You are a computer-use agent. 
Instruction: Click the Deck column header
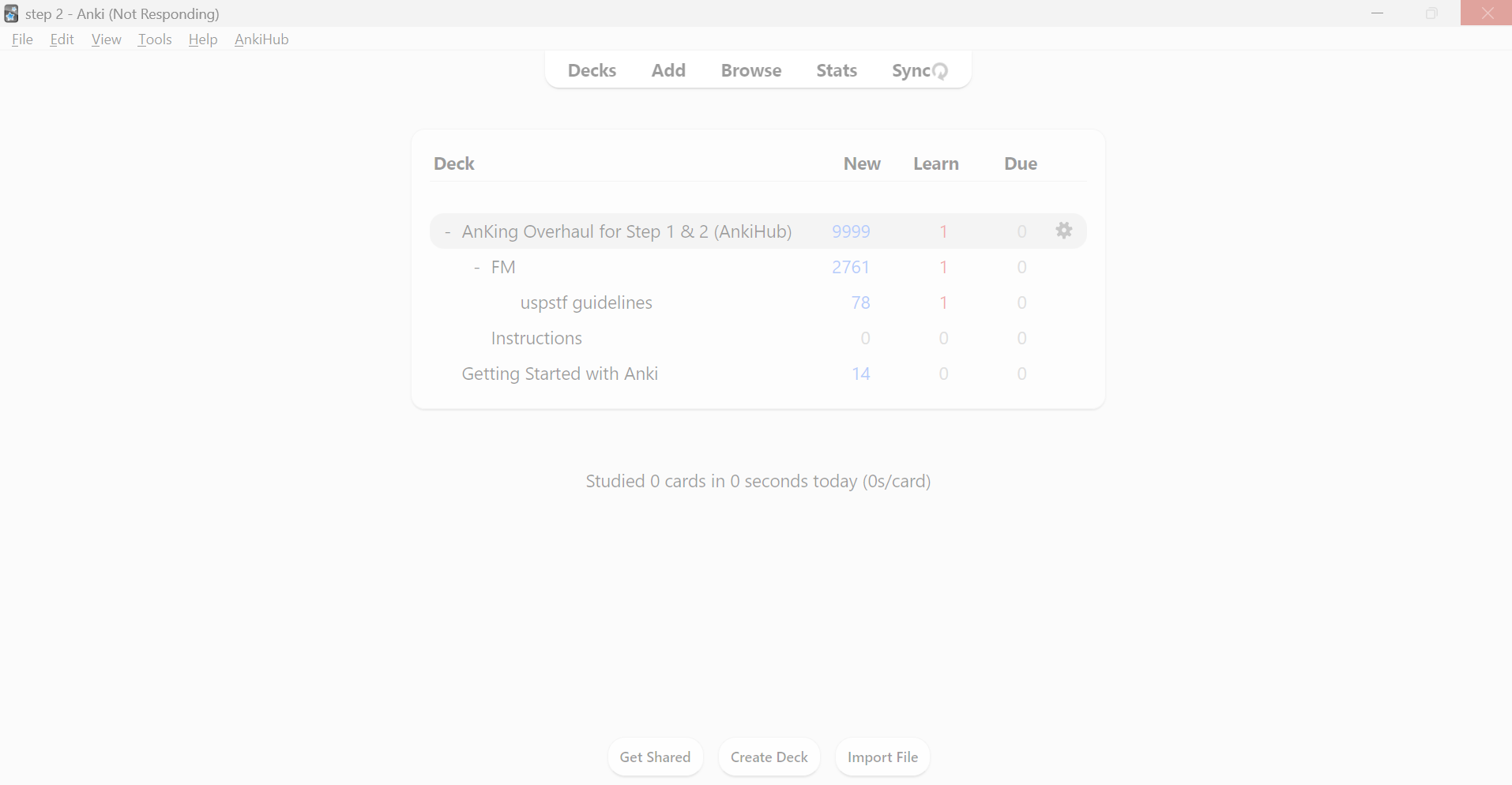click(x=453, y=163)
